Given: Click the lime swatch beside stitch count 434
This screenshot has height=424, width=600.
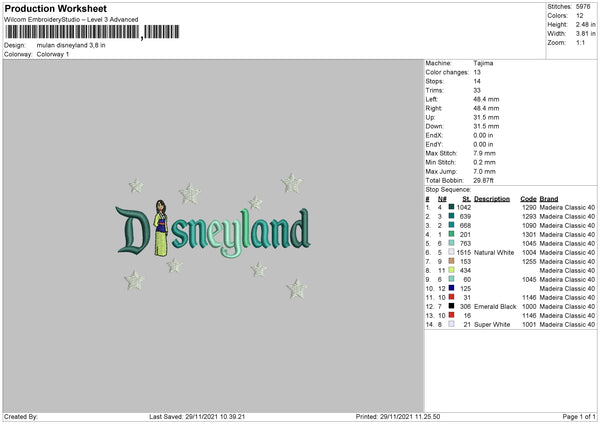Looking at the screenshot, I should (451, 270).
